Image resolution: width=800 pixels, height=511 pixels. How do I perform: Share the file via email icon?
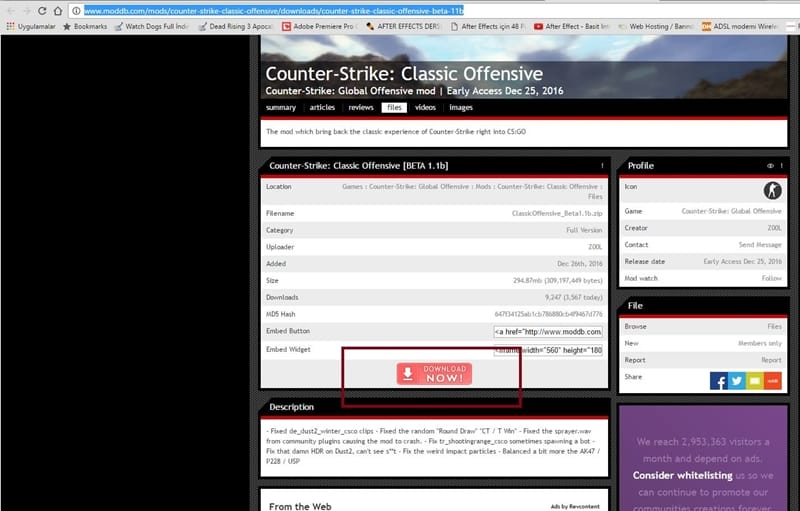point(755,380)
